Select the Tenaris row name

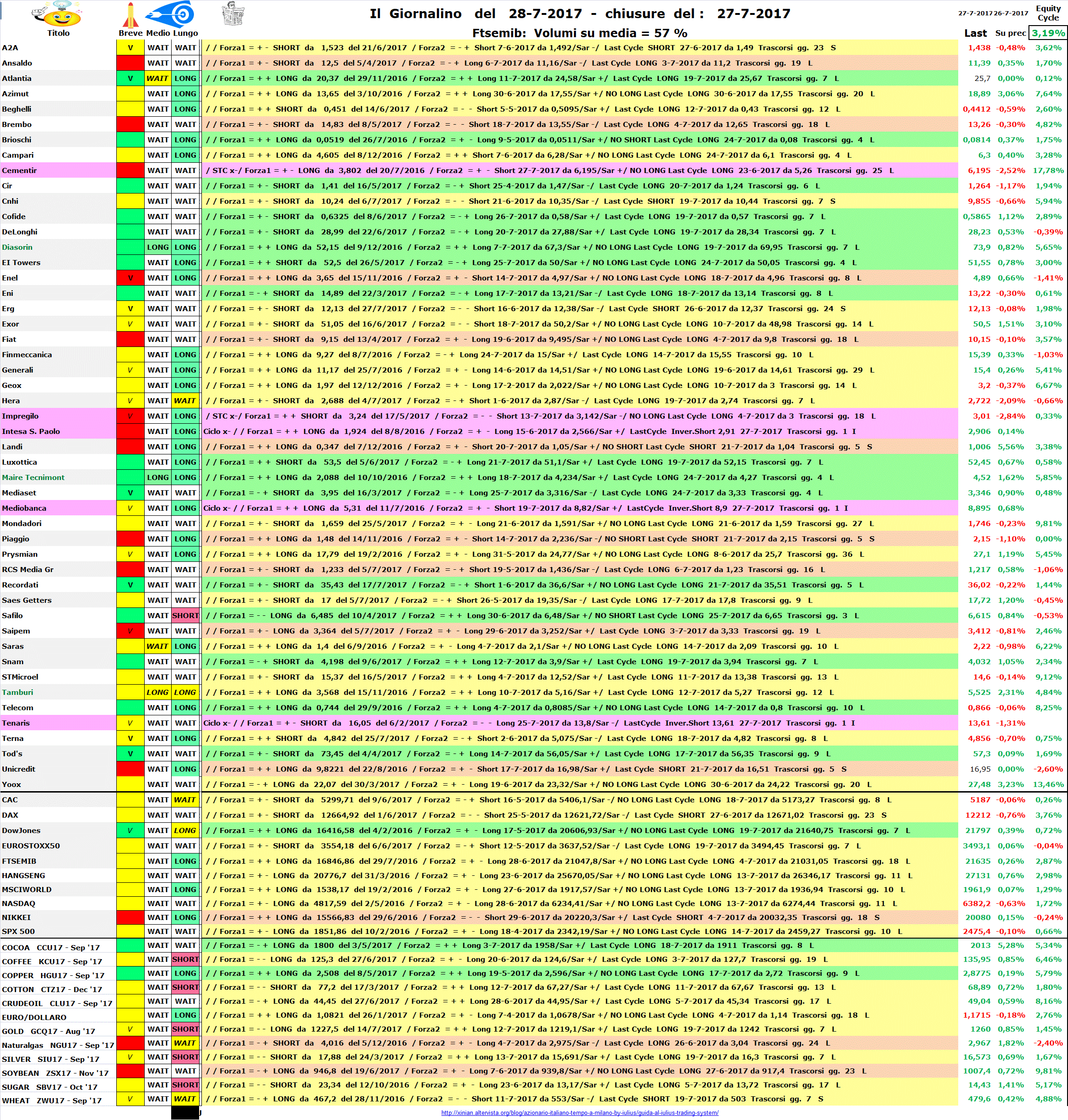pyautogui.click(x=16, y=723)
